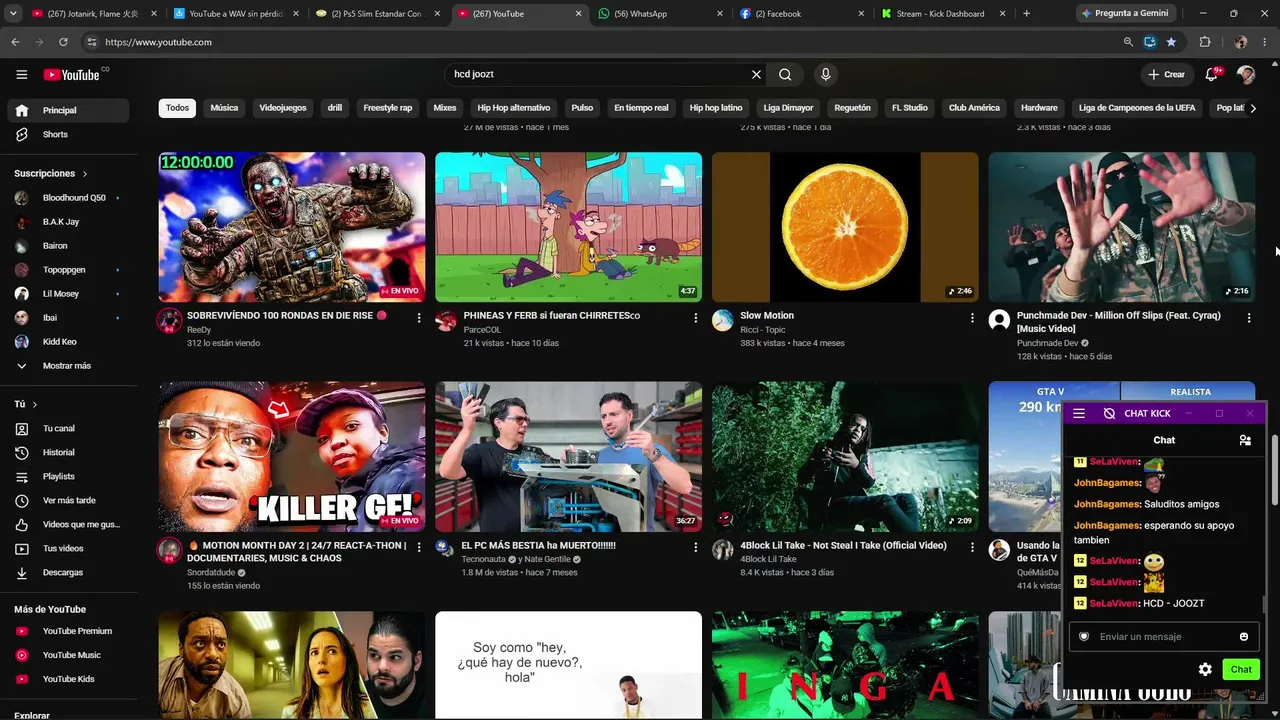
Task: Select the FL Studio filter chip
Action: tap(910, 108)
